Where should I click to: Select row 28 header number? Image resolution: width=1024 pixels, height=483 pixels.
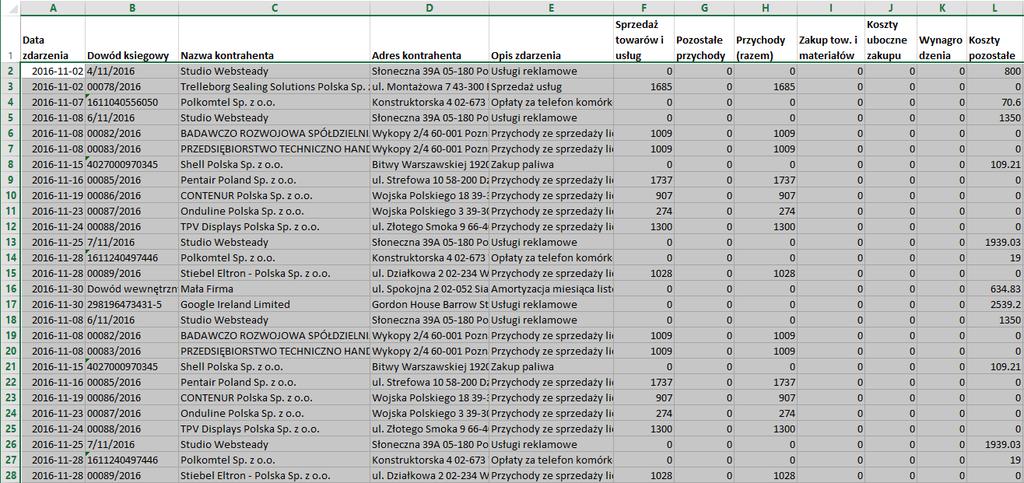[x=10, y=476]
